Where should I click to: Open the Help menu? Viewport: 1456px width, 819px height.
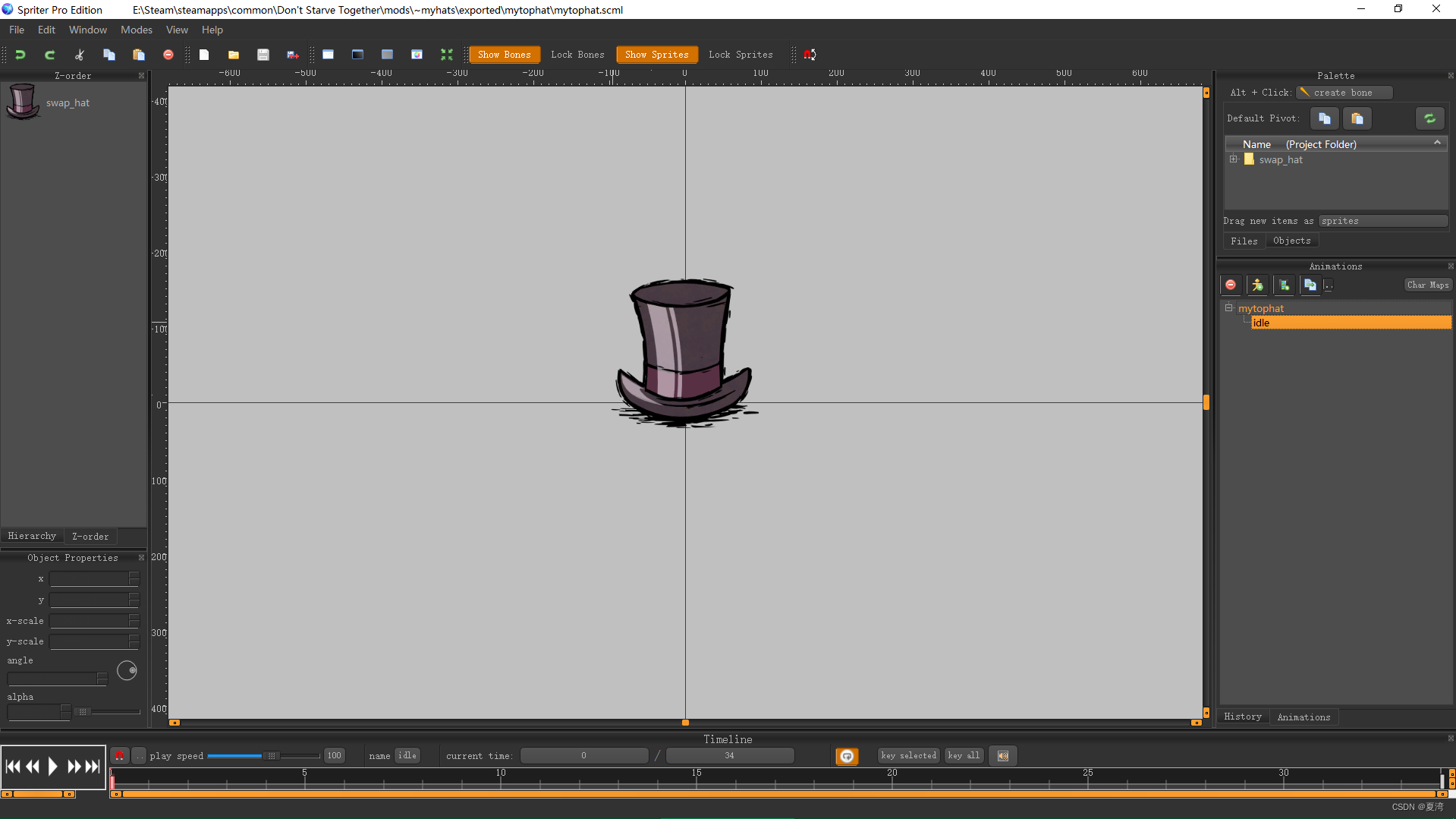(212, 30)
